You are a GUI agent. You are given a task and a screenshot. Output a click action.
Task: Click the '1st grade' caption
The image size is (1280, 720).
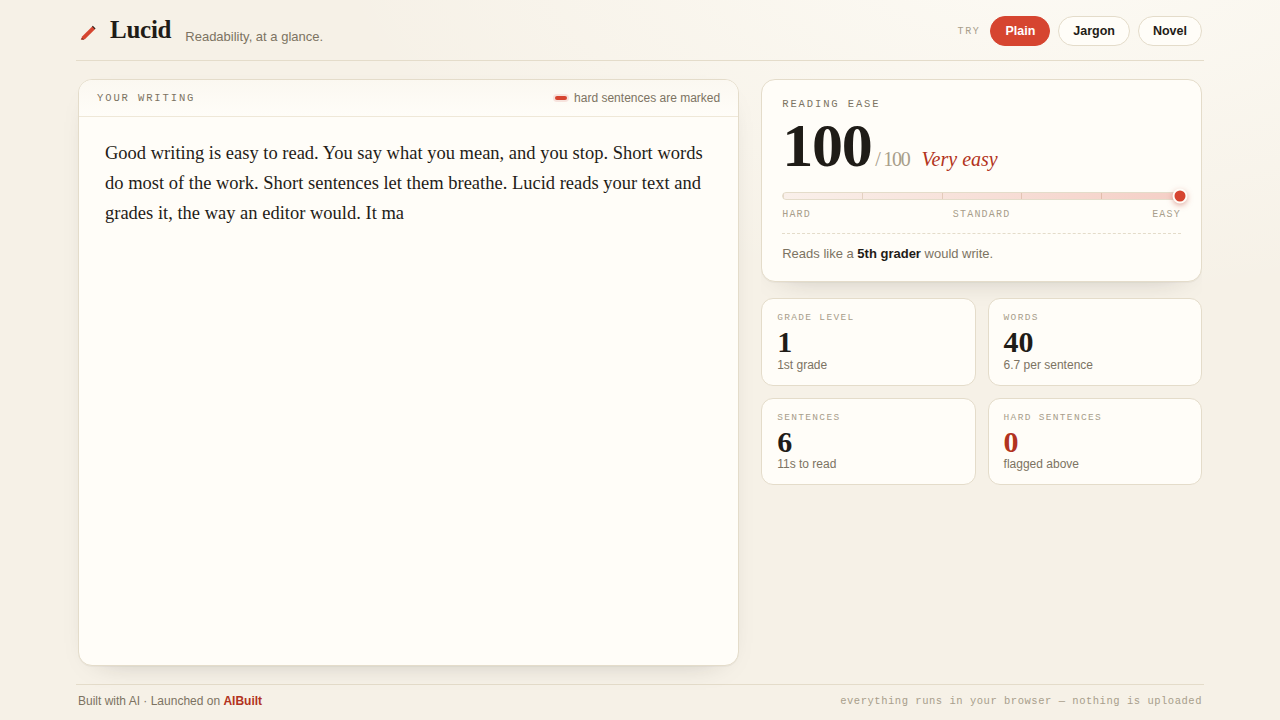pyautogui.click(x=802, y=365)
